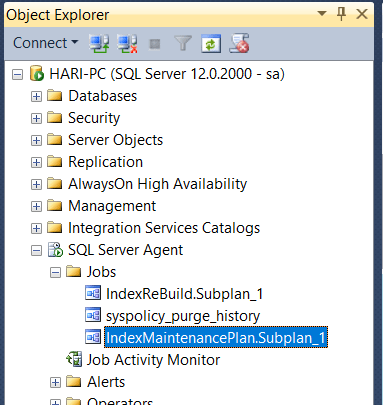Screen dimensions: 383x405
Task: Select the Jobs tree label
Action: pos(101,272)
